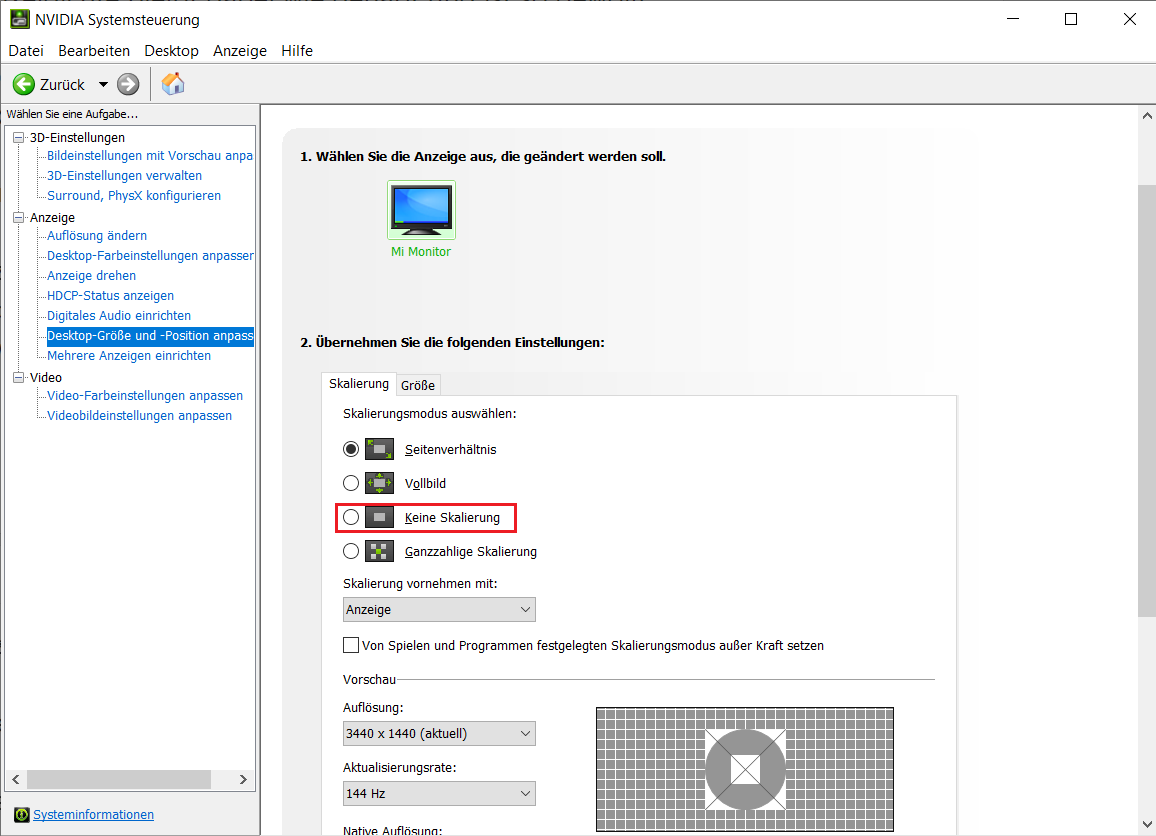The height and width of the screenshot is (836, 1156).
Task: Click the Systeminformationen icon
Action: (x=22, y=815)
